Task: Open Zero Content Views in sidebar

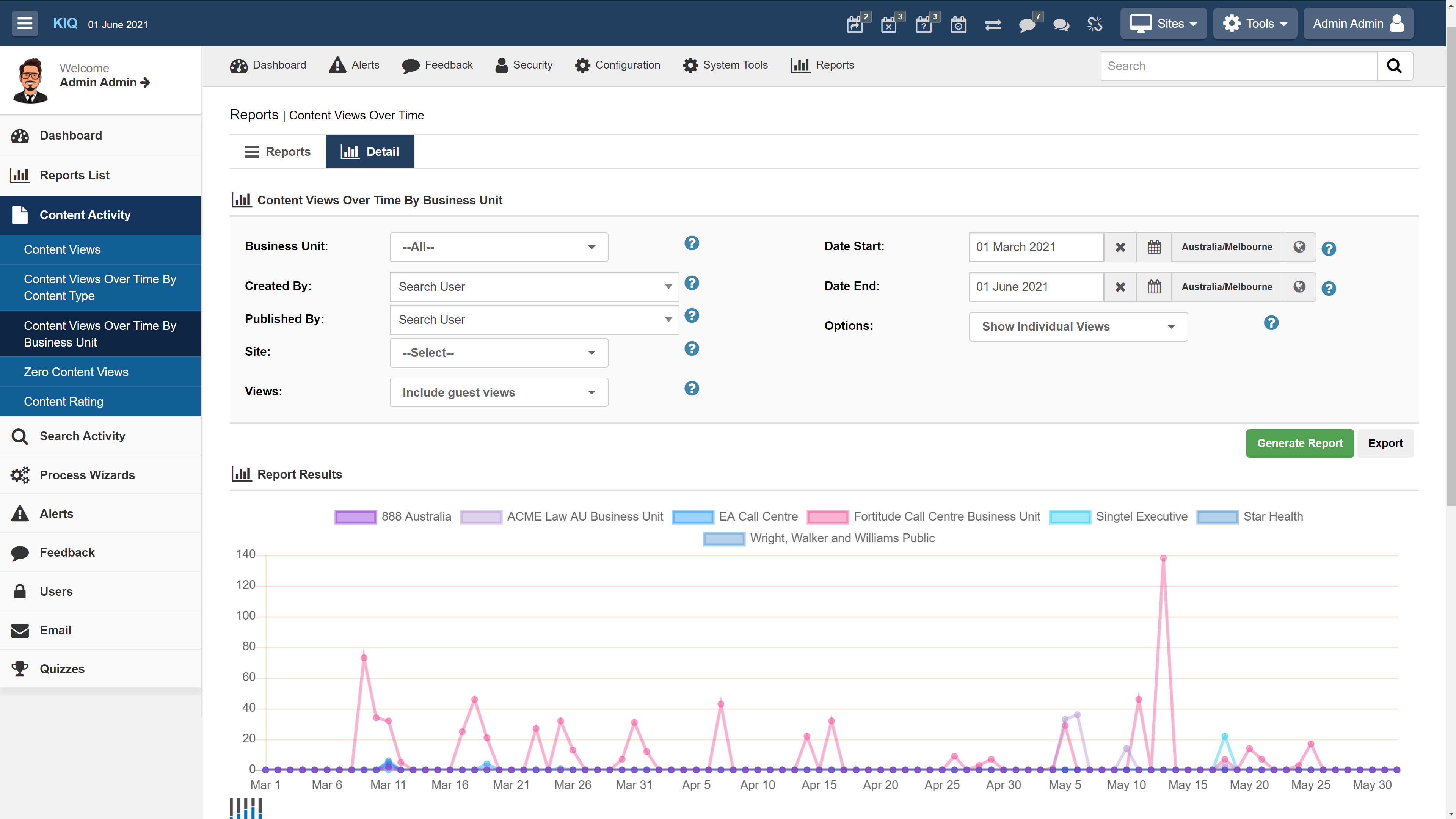Action: coord(76,372)
